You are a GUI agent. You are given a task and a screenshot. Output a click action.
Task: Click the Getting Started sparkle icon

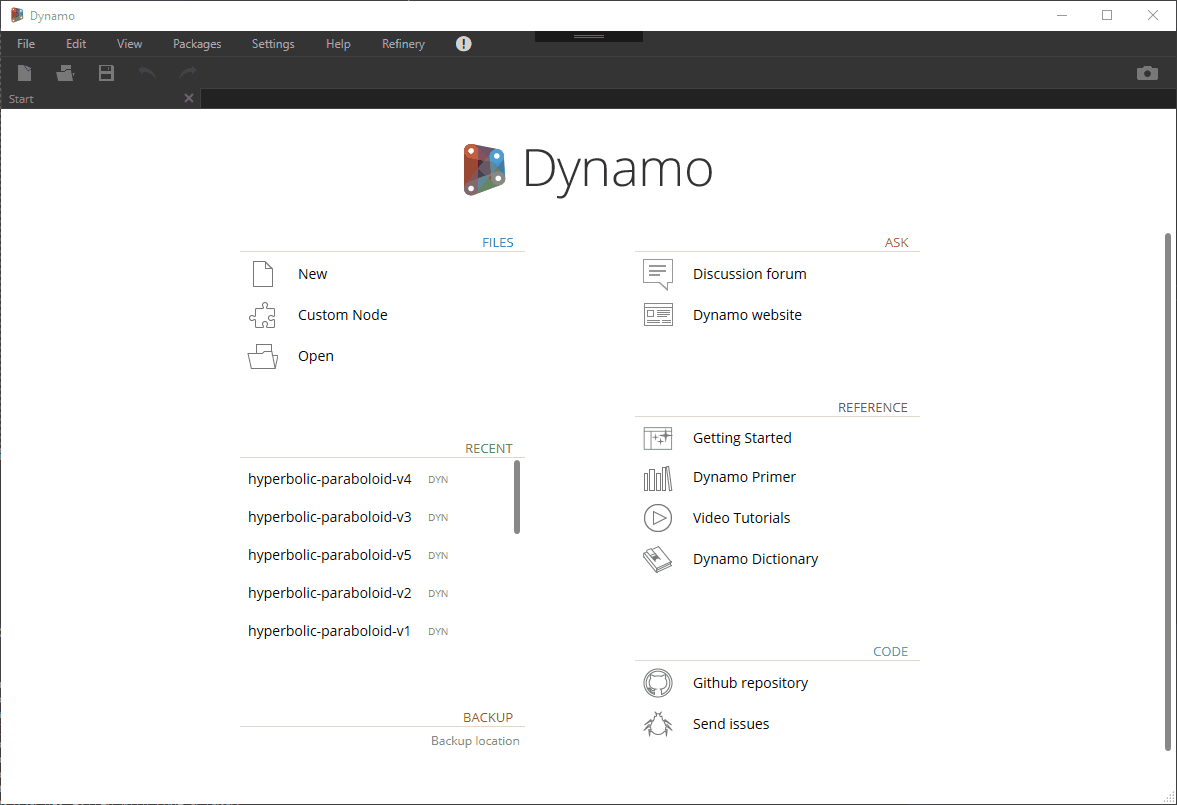658,438
